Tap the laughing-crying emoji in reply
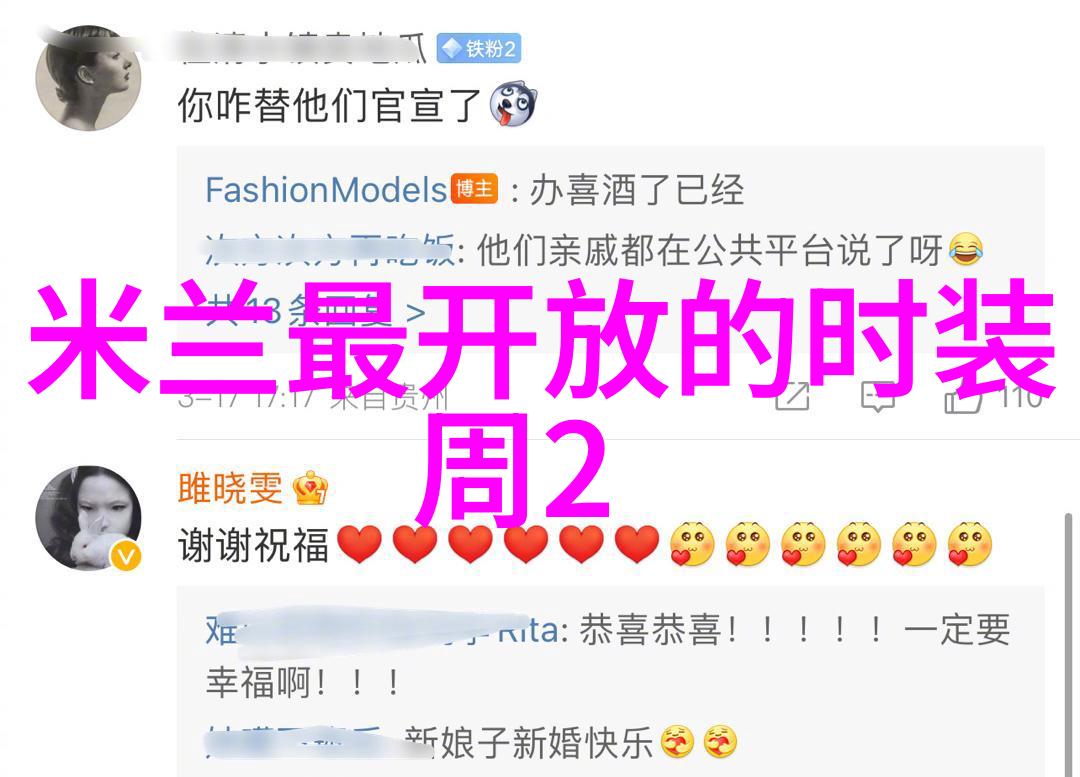The height and width of the screenshot is (777, 1080). click(x=966, y=249)
